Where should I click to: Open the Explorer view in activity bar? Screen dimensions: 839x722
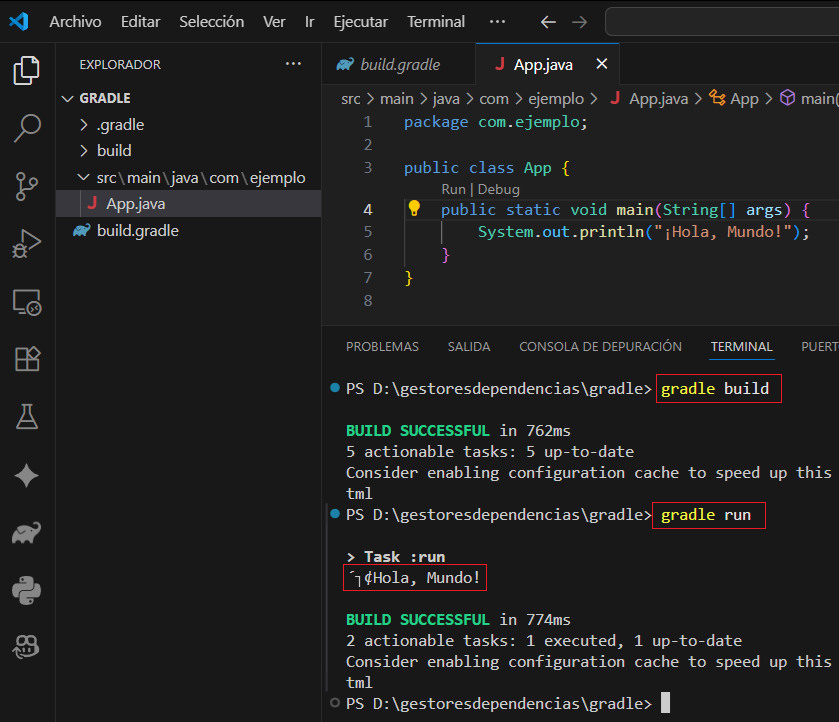(27, 70)
